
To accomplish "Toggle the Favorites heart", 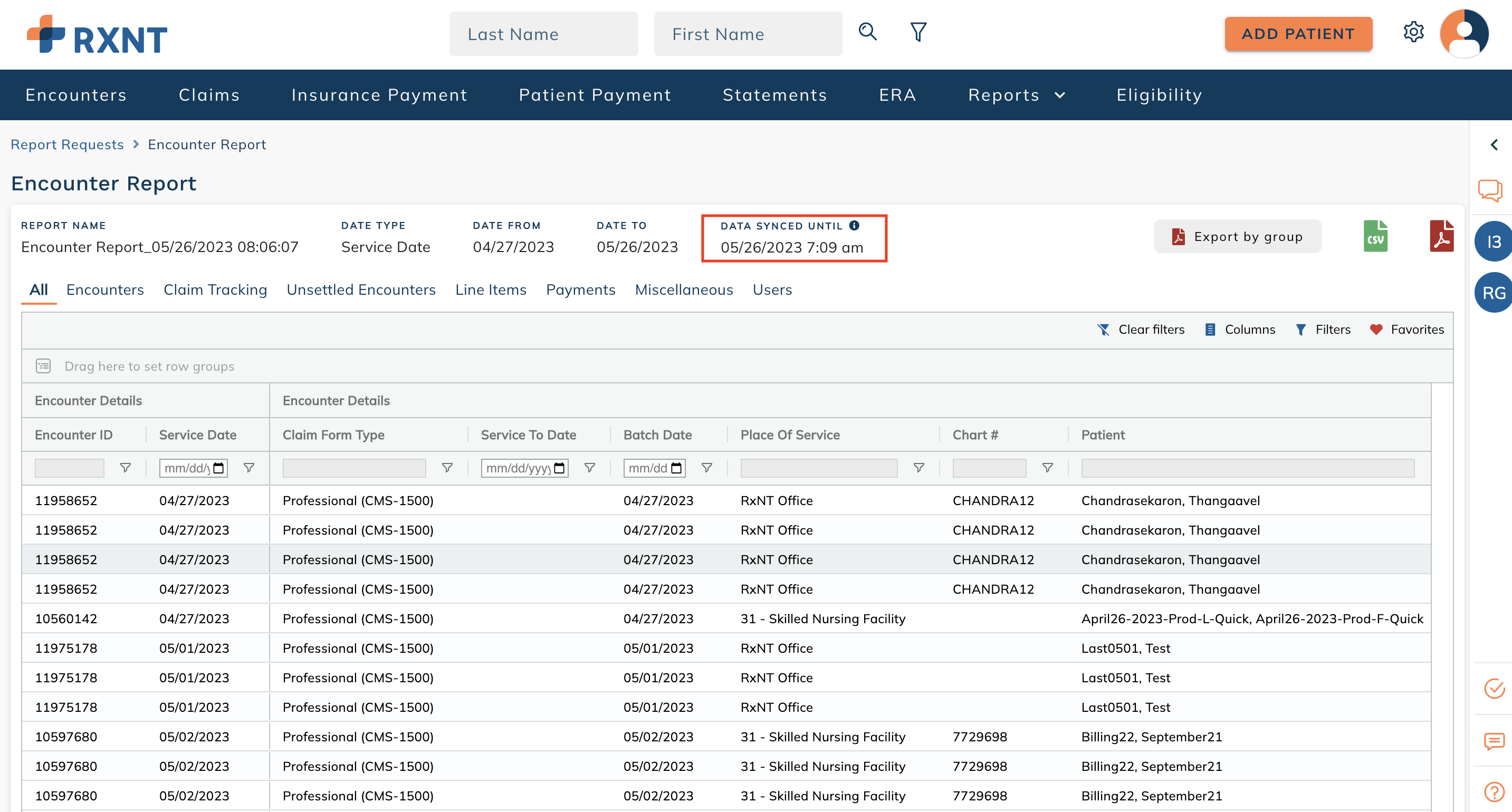I will tap(1376, 329).
